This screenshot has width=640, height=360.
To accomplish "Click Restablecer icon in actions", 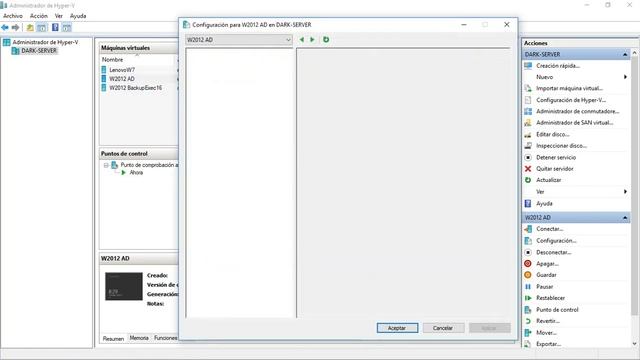I will pyautogui.click(x=528, y=298).
